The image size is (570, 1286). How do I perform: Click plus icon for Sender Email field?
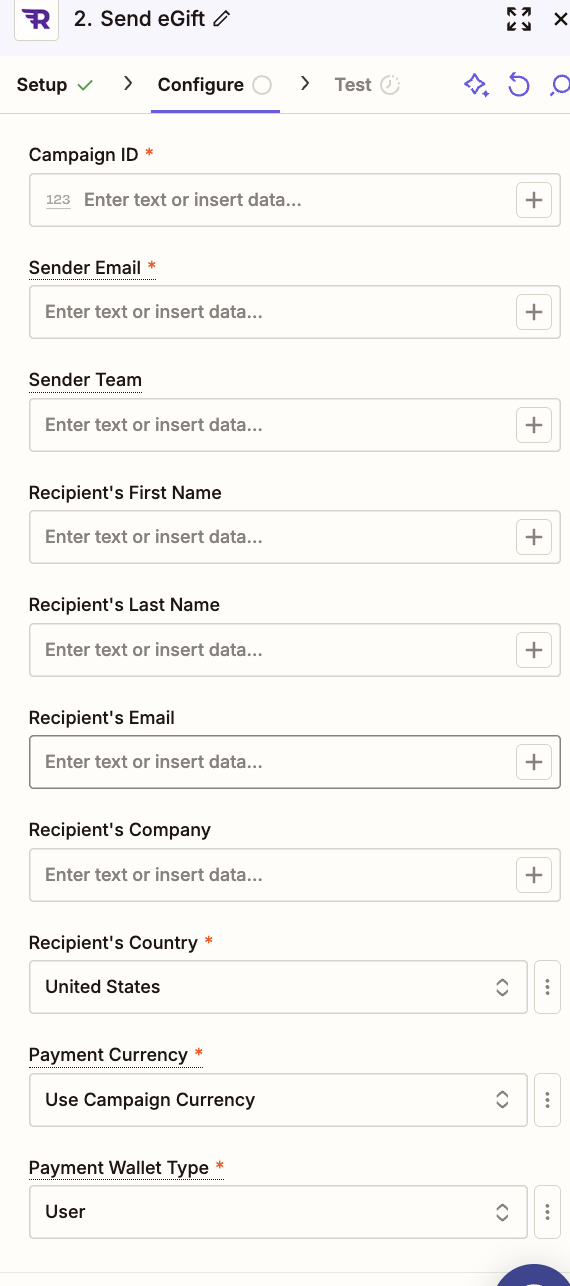534,312
